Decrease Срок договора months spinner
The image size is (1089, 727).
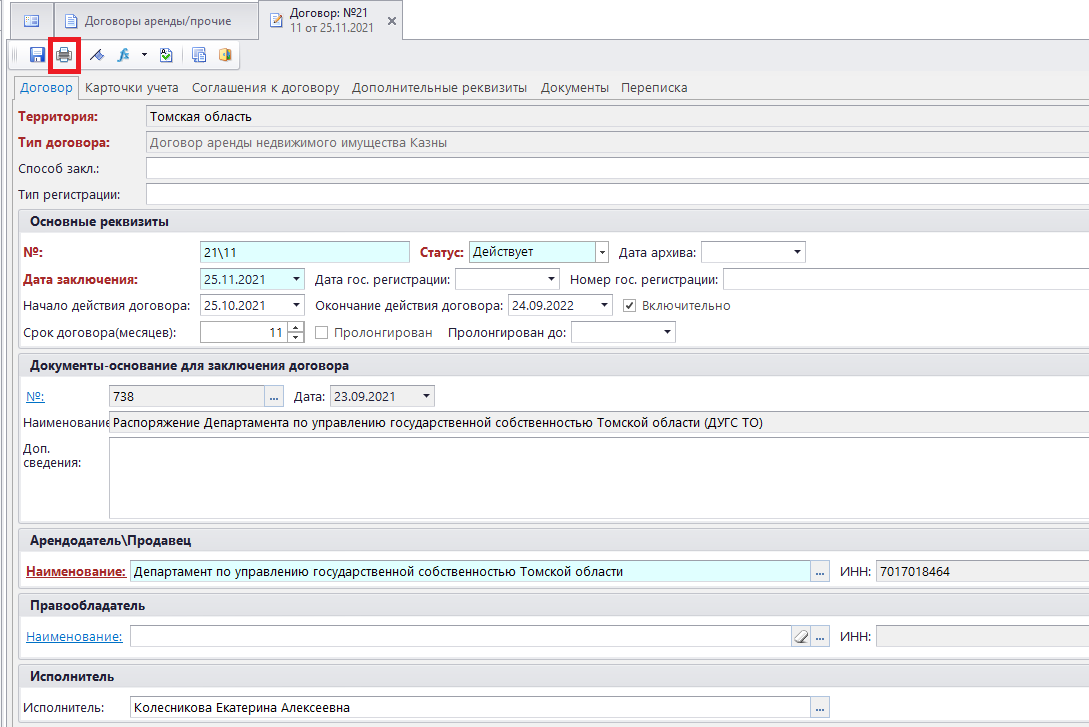296,337
